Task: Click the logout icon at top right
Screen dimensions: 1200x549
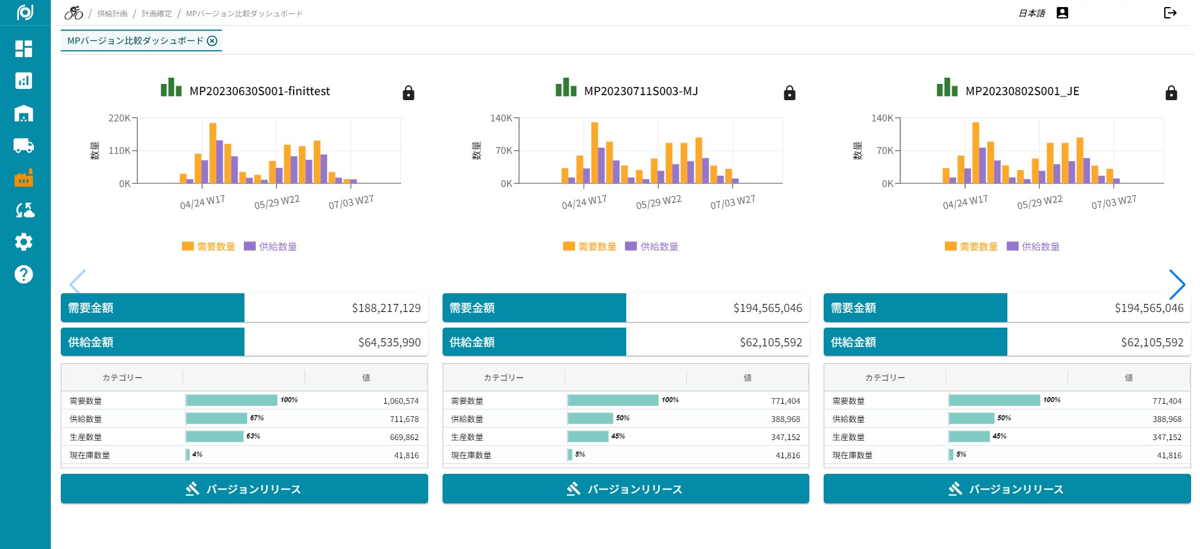Action: click(1170, 13)
